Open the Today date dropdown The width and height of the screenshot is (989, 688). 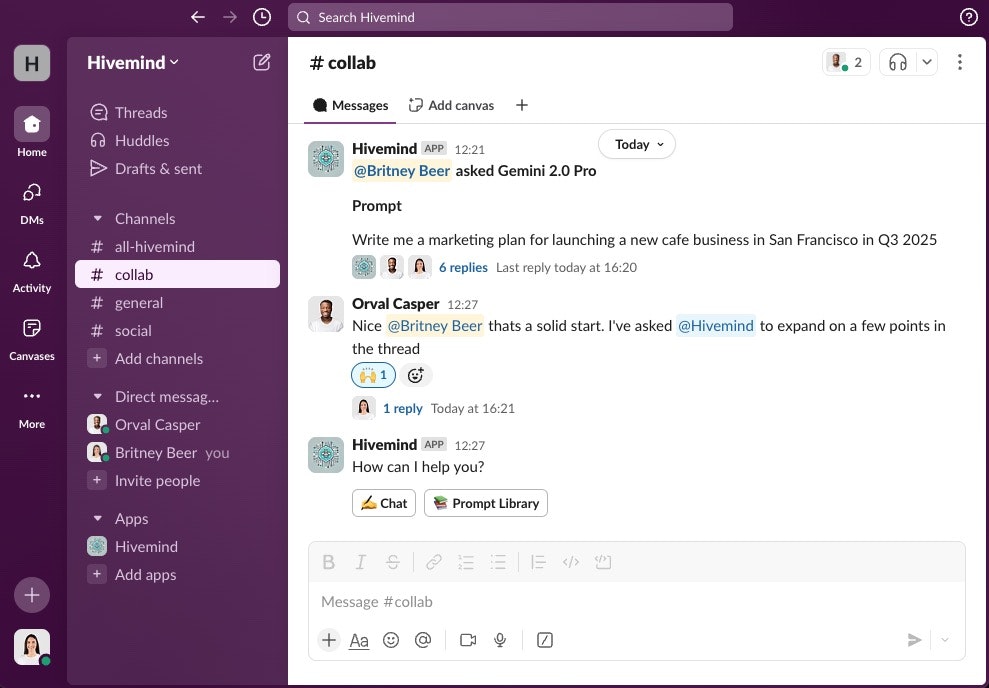pyautogui.click(x=636, y=144)
